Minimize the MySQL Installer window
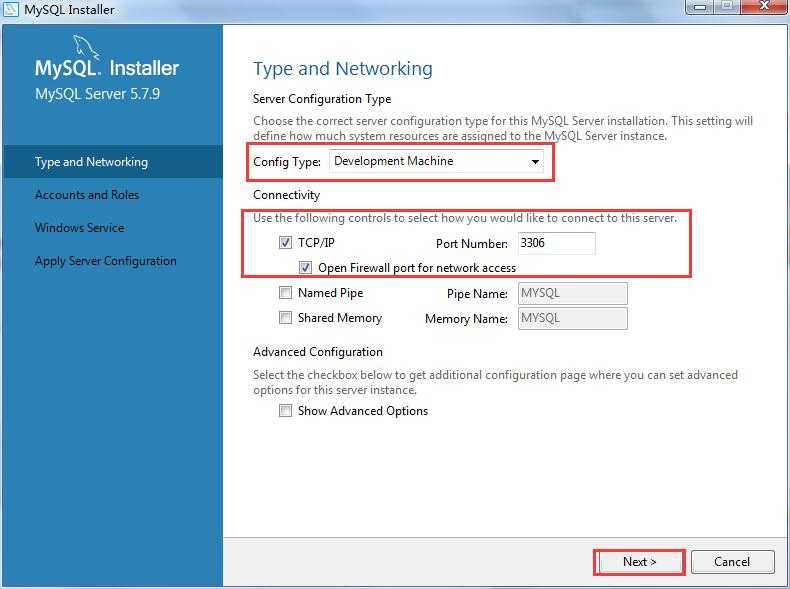The height and width of the screenshot is (589, 790). coord(700,7)
